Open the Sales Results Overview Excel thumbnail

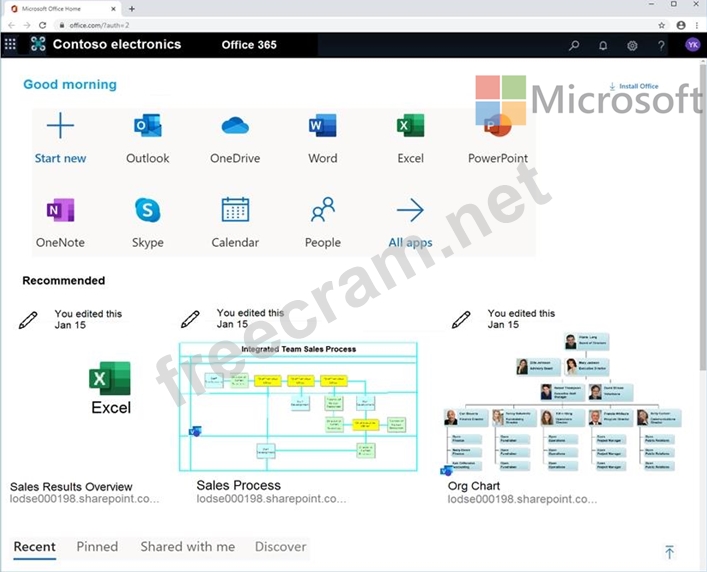click(111, 388)
